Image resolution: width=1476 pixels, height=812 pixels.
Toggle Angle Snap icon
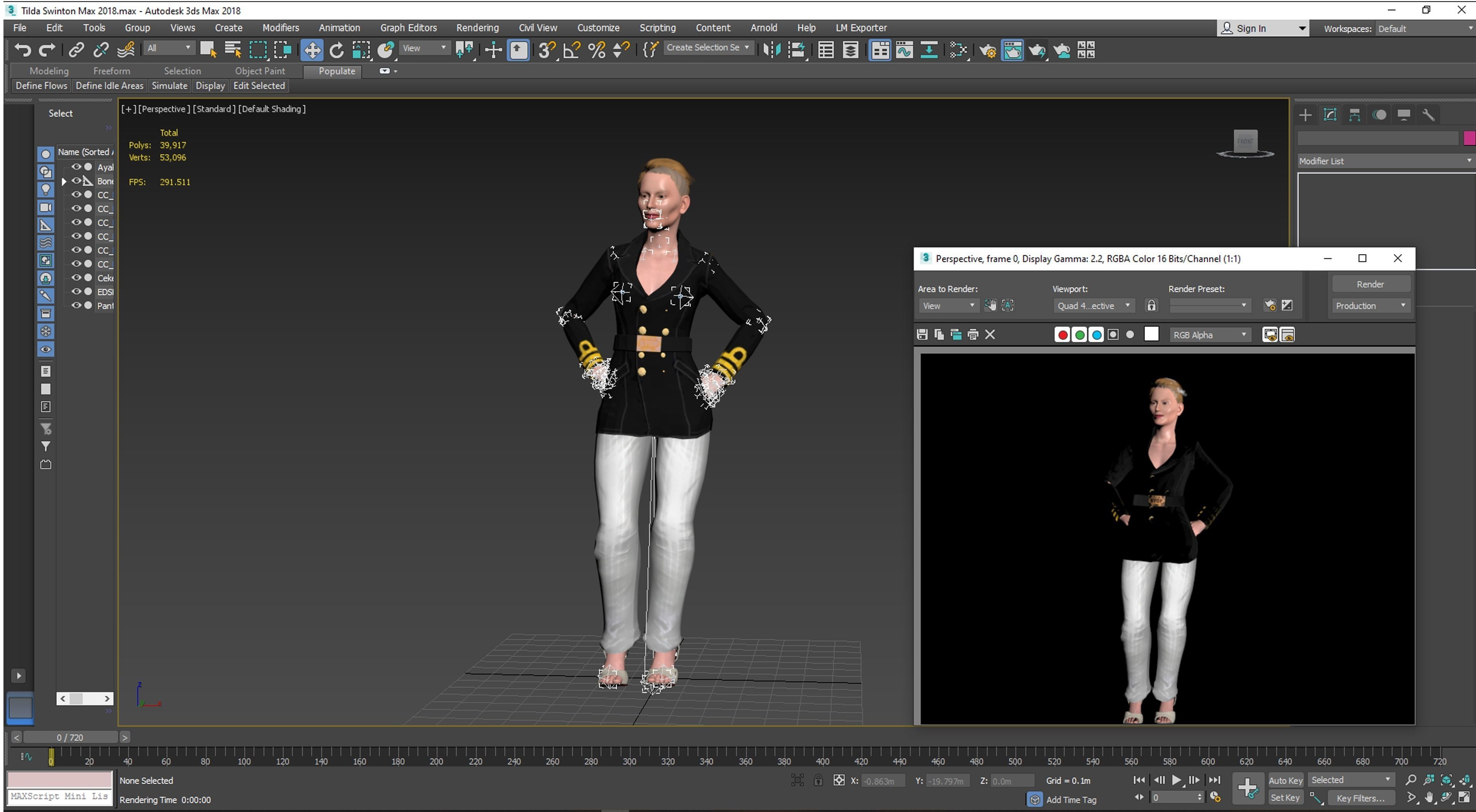[572, 50]
